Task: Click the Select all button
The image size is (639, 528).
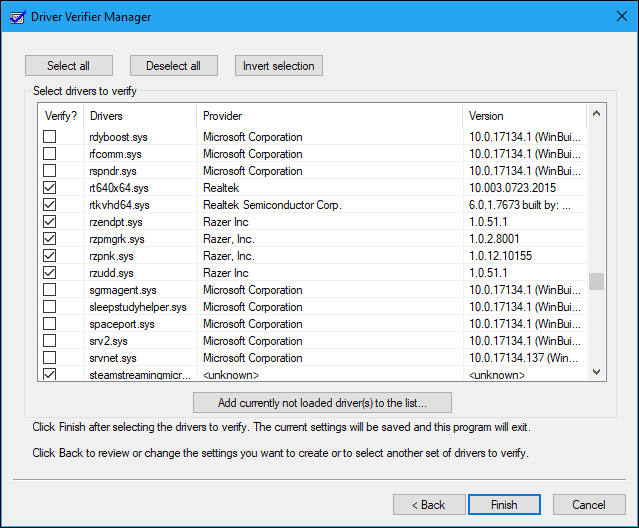Action: (69, 66)
